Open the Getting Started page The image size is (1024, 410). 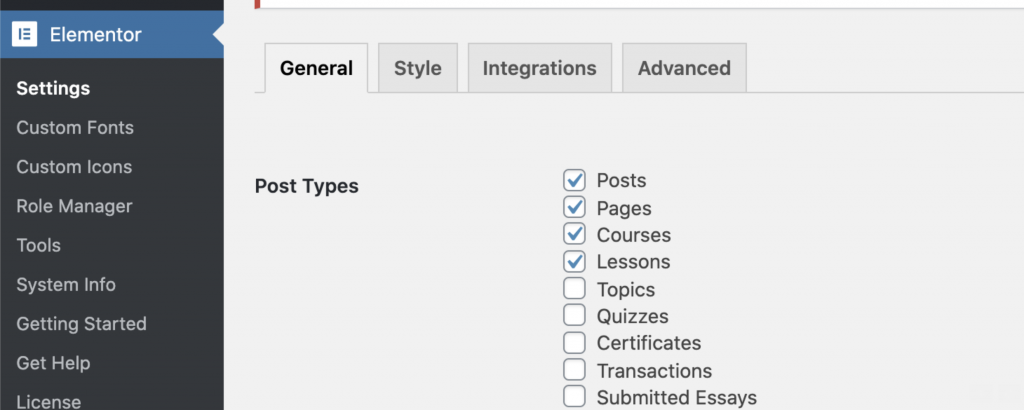(81, 324)
